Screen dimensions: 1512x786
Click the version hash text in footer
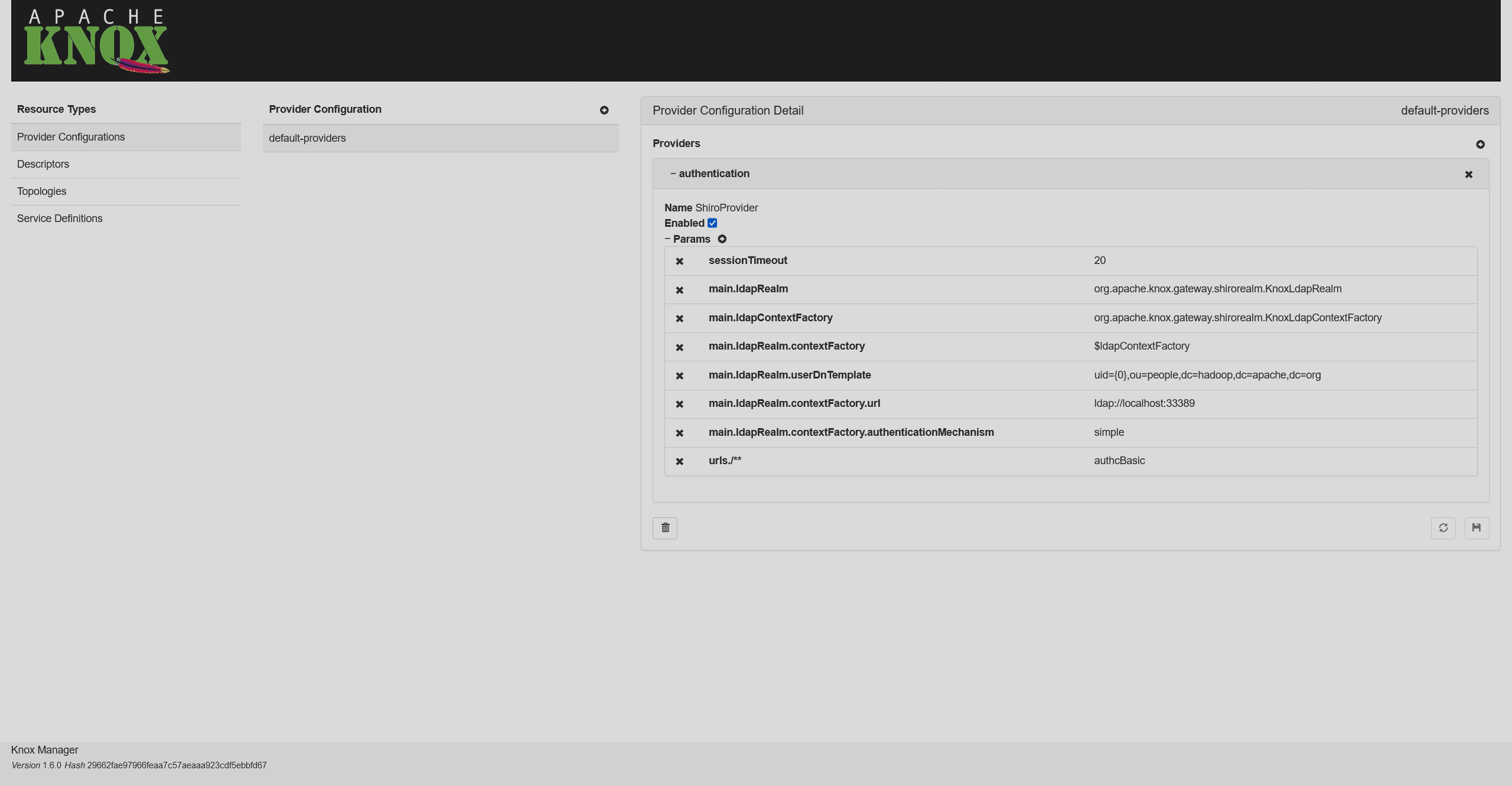click(x=177, y=765)
